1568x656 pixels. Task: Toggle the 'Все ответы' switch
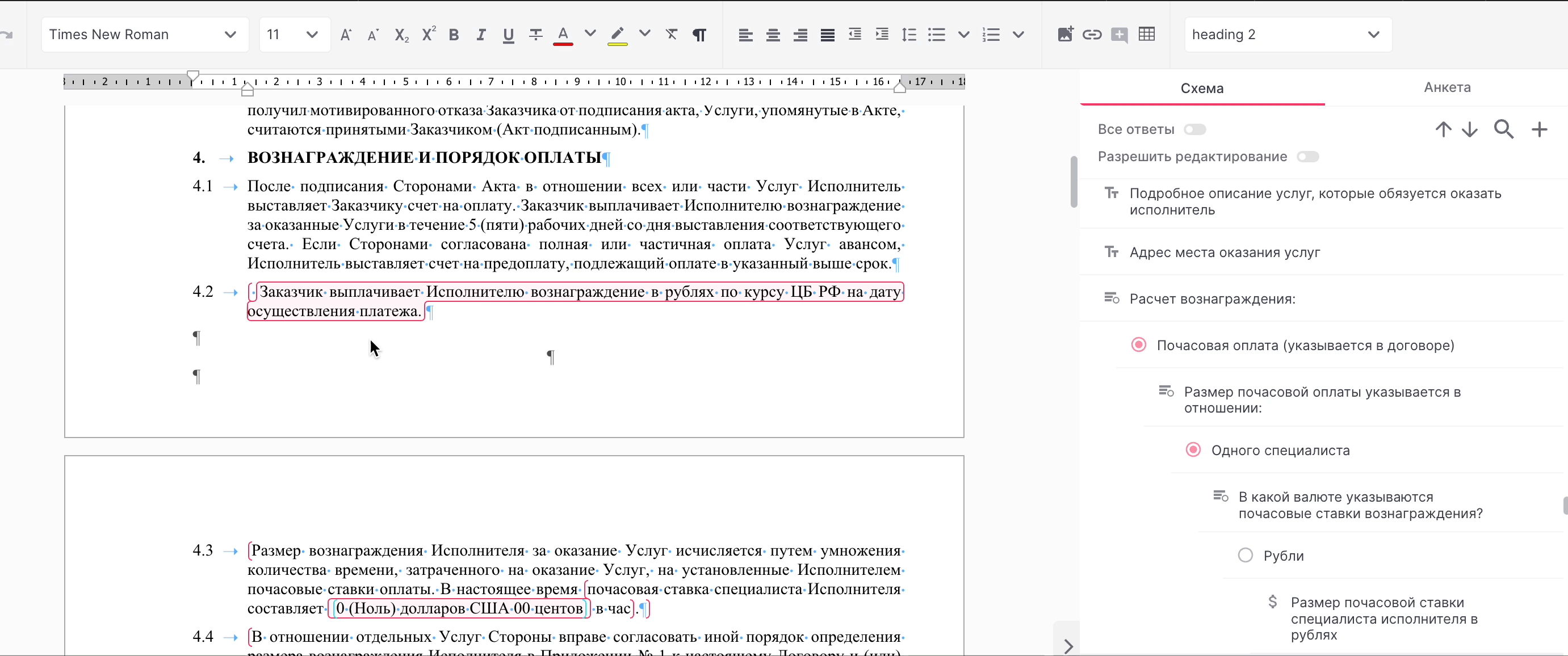pos(1195,129)
